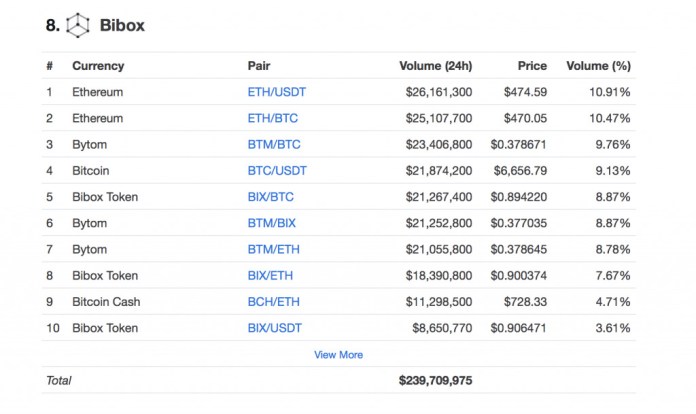Open the Bibox exchange heading
The image size is (696, 414).
[x=122, y=25]
